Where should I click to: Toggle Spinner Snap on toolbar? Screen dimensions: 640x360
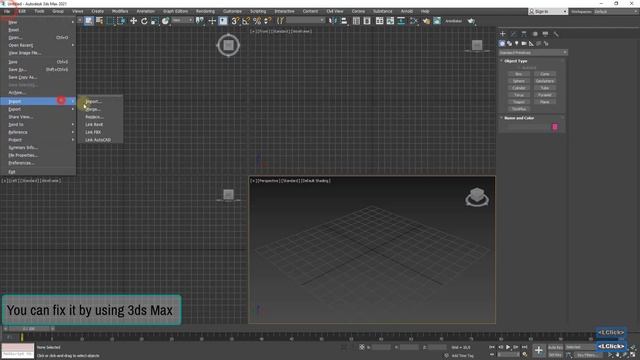point(268,21)
